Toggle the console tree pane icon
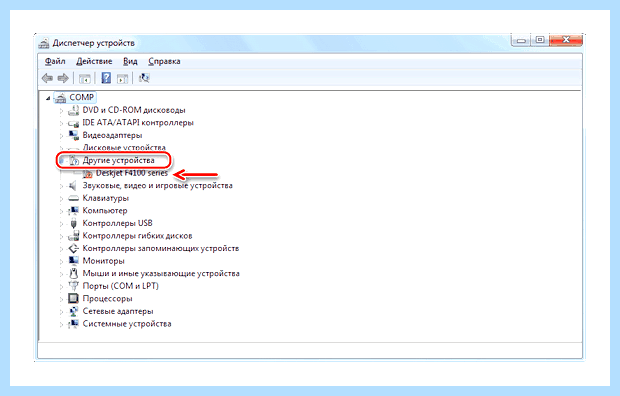The height and width of the screenshot is (396, 620). [x=85, y=78]
